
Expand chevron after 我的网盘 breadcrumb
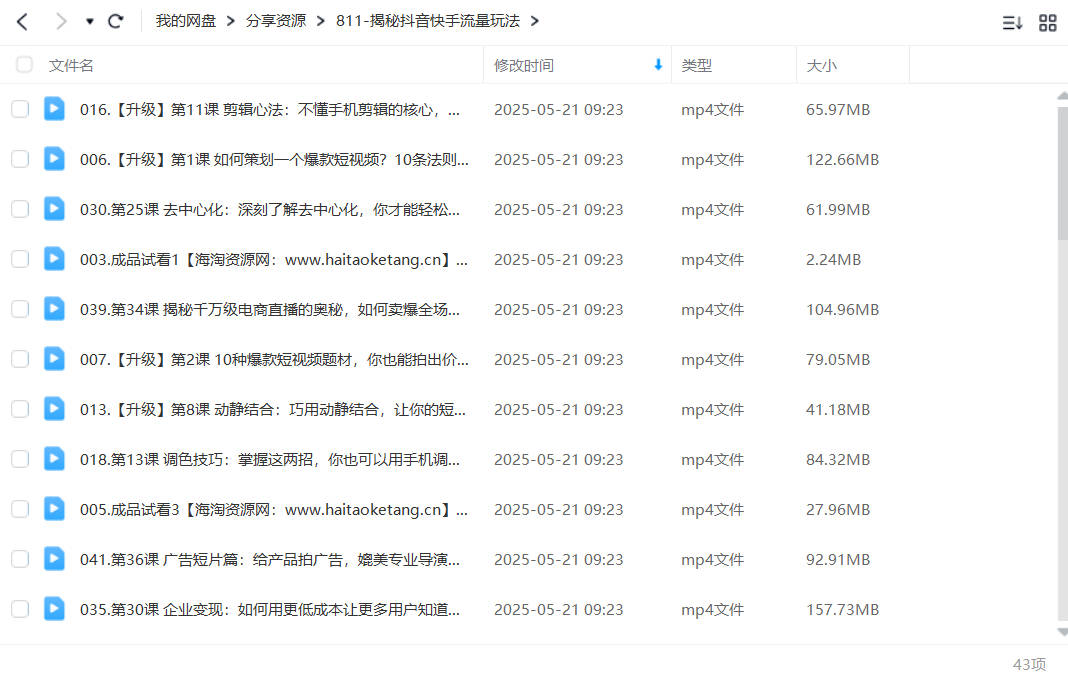[231, 21]
